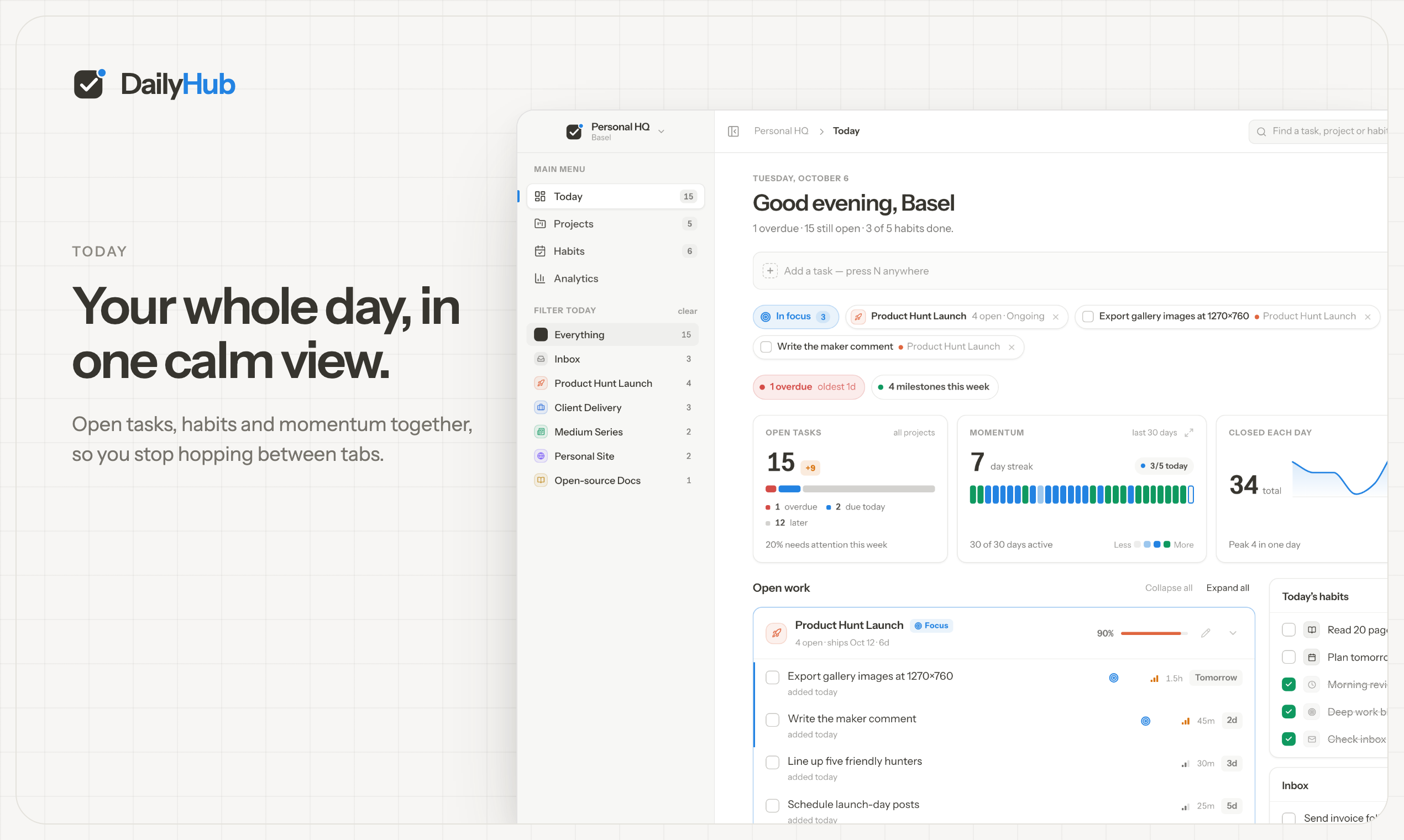Click the 4 milestones this week pill
Screen dimensions: 1404x840
coord(934,387)
